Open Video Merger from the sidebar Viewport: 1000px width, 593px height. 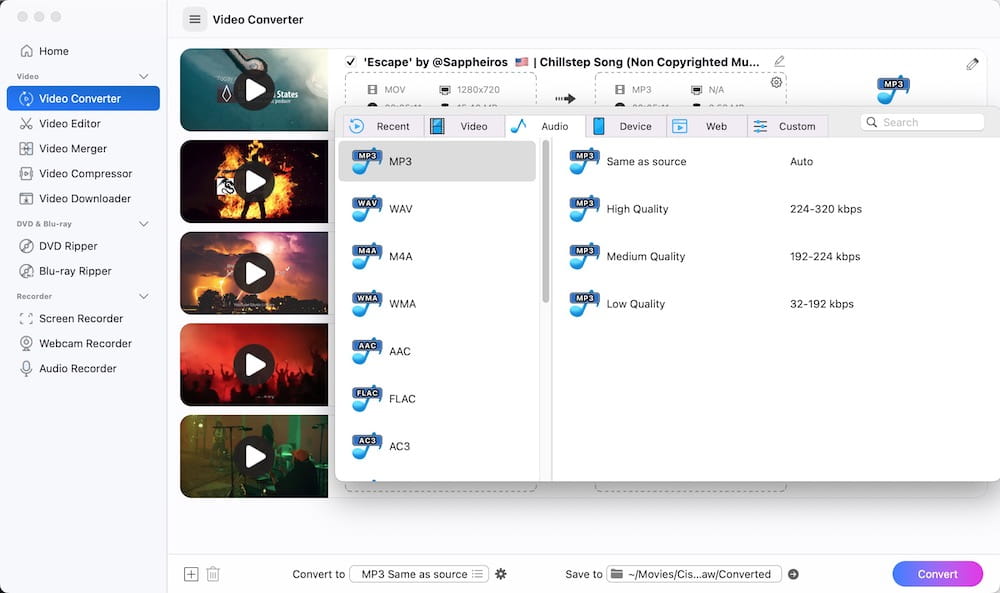click(83, 149)
